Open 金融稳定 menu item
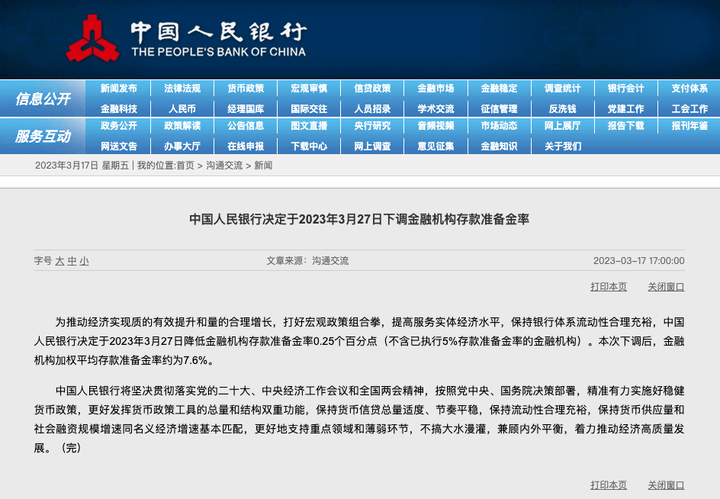The image size is (720, 499). coord(499,89)
